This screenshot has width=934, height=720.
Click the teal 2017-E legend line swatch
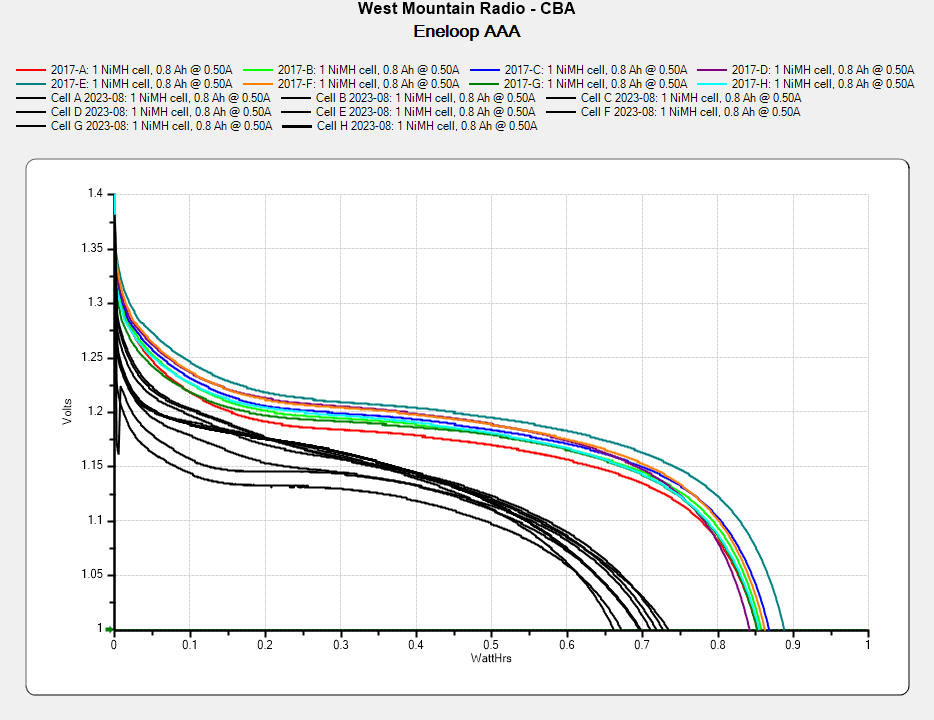tap(32, 84)
